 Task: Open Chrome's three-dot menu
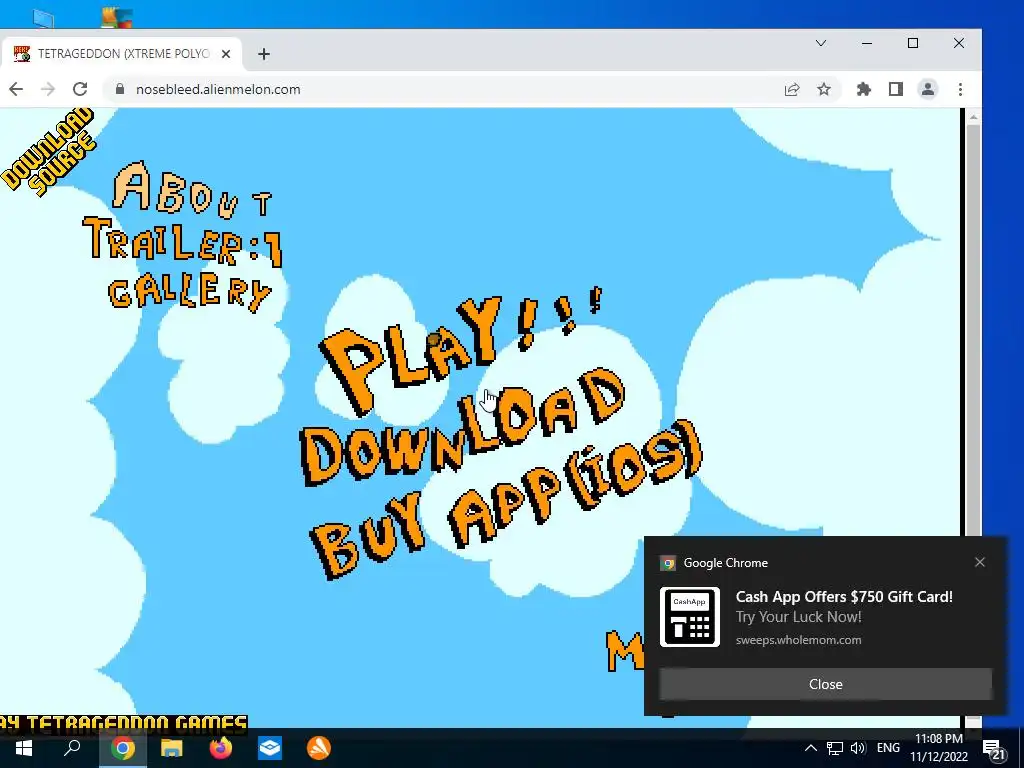coord(960,89)
